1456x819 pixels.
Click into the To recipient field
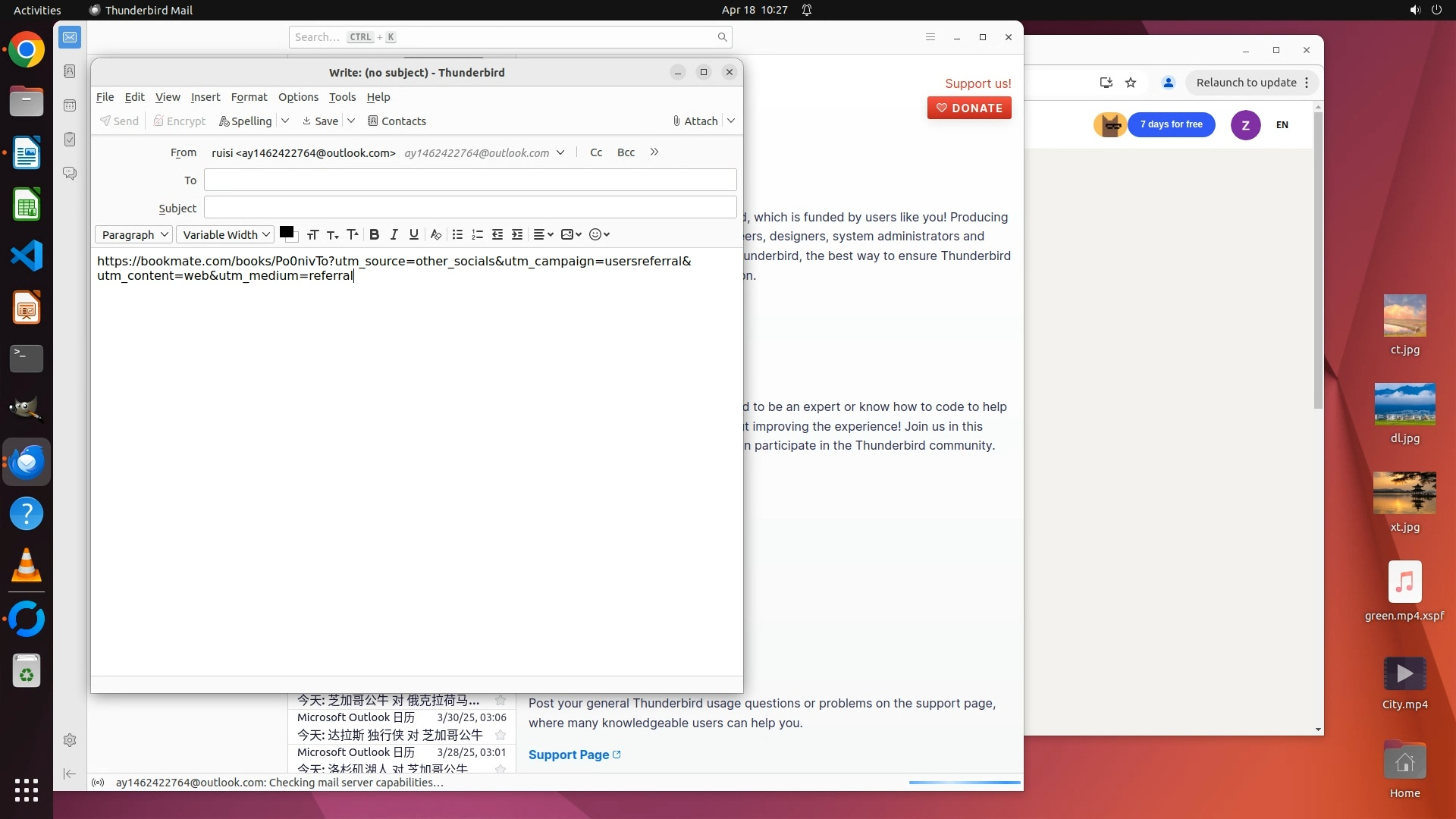(470, 180)
